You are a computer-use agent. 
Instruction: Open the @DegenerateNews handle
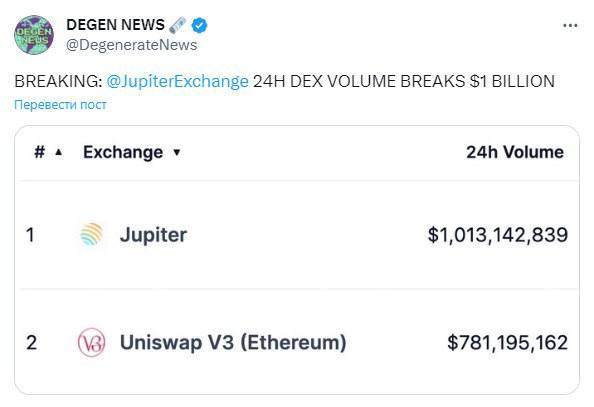point(131,45)
